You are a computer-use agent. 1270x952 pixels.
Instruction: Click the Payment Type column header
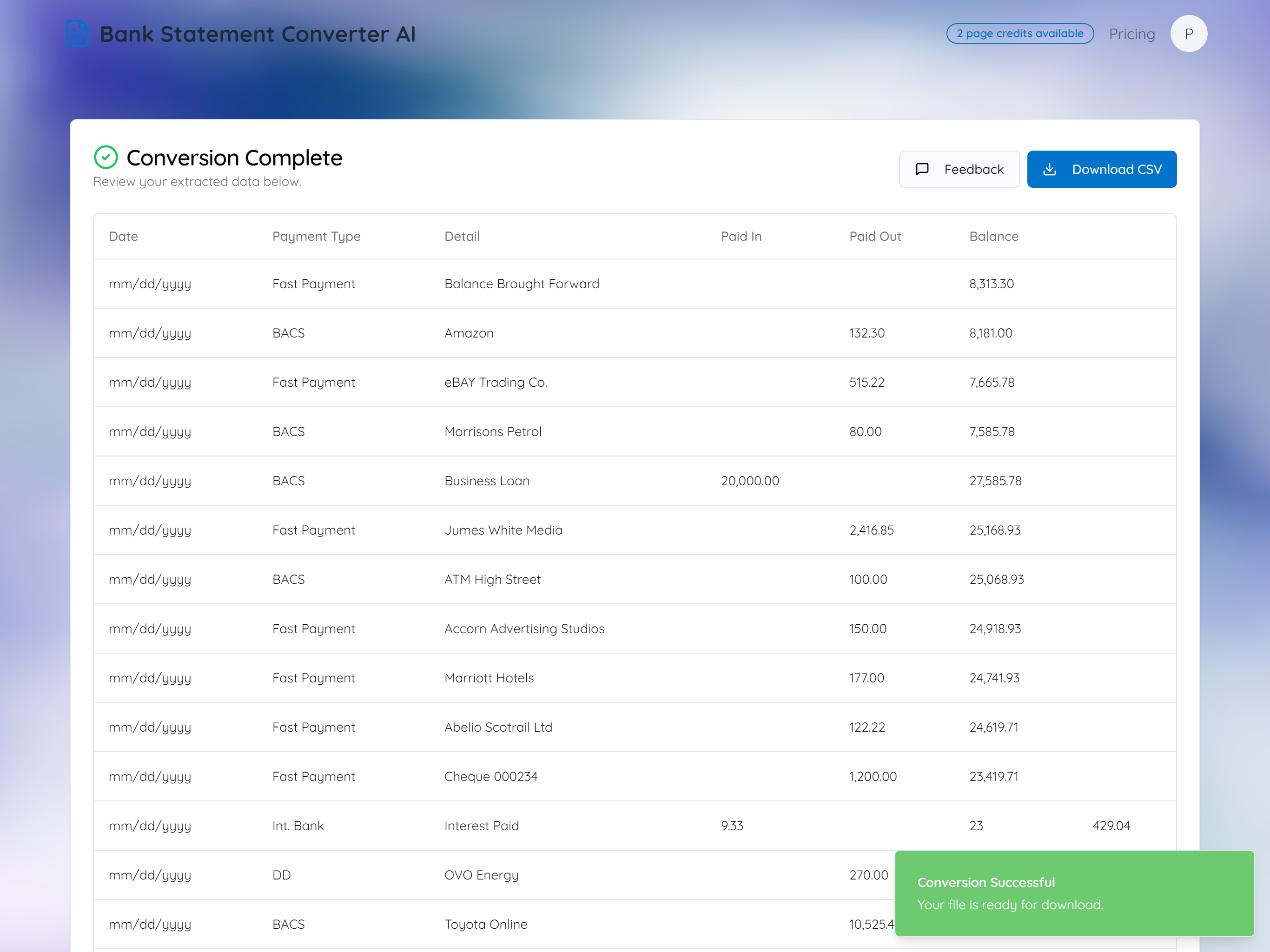tap(317, 236)
